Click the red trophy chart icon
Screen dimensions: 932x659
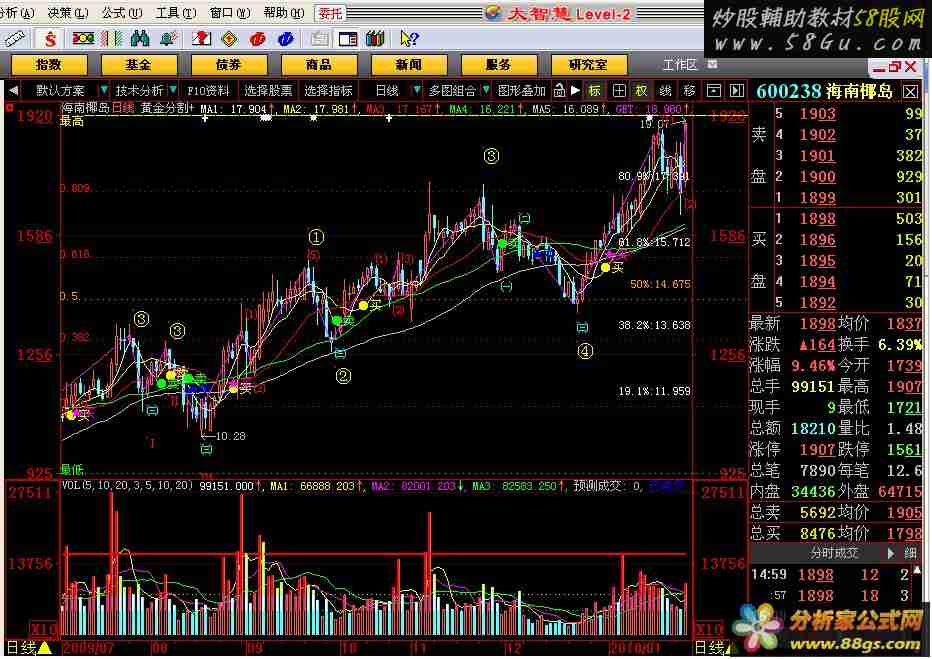201,39
